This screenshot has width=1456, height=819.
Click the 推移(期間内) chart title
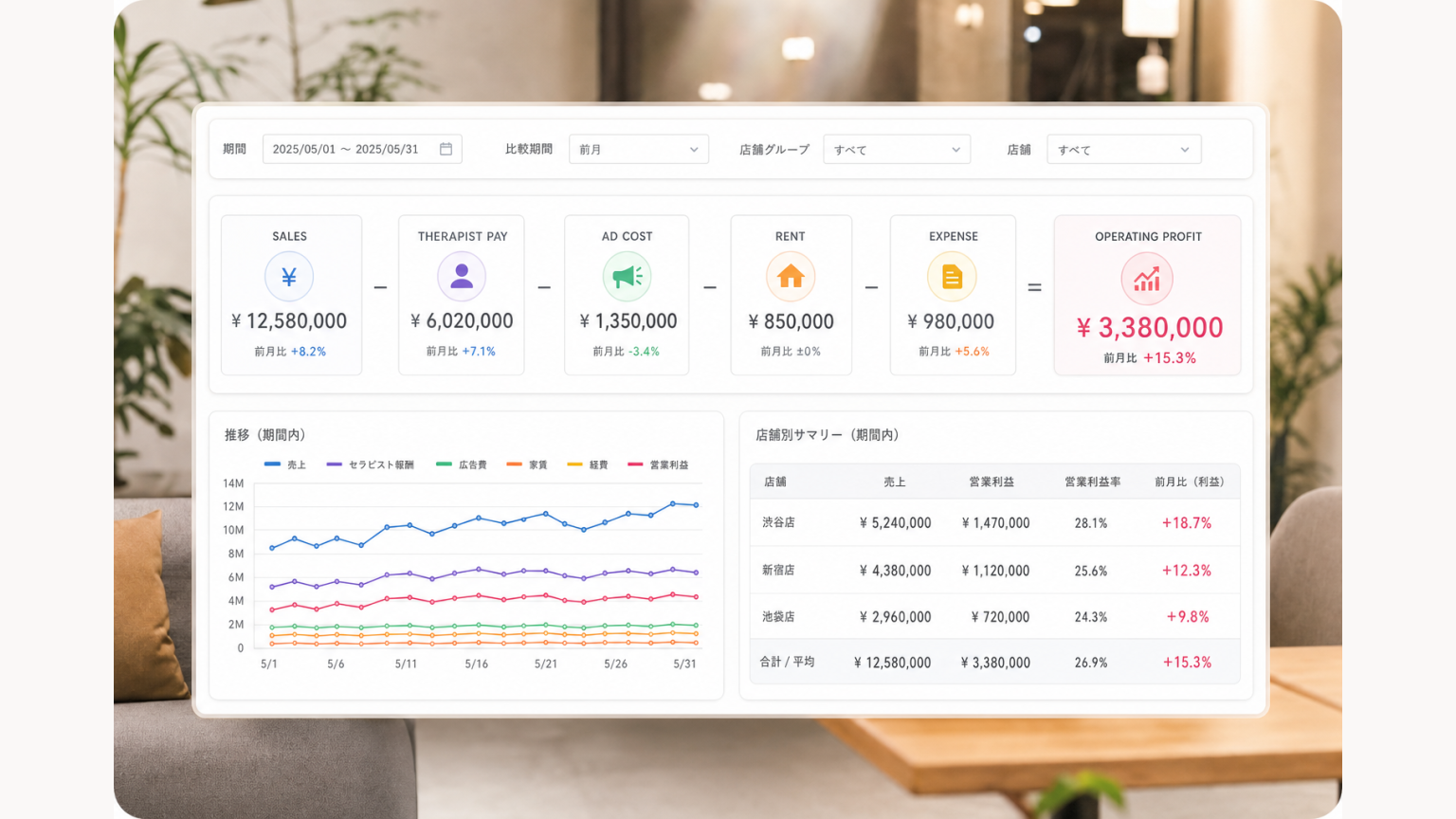pos(264,435)
